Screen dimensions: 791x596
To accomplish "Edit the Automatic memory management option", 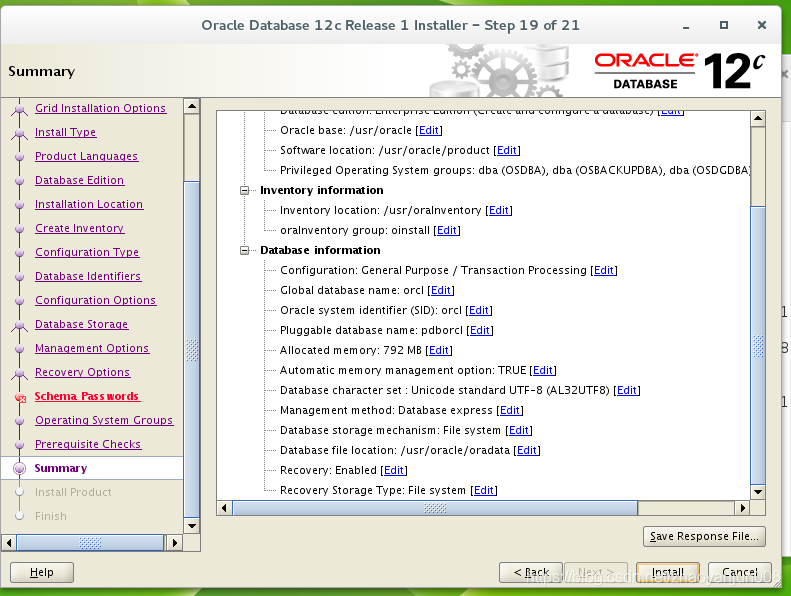I will pyautogui.click(x=543, y=370).
